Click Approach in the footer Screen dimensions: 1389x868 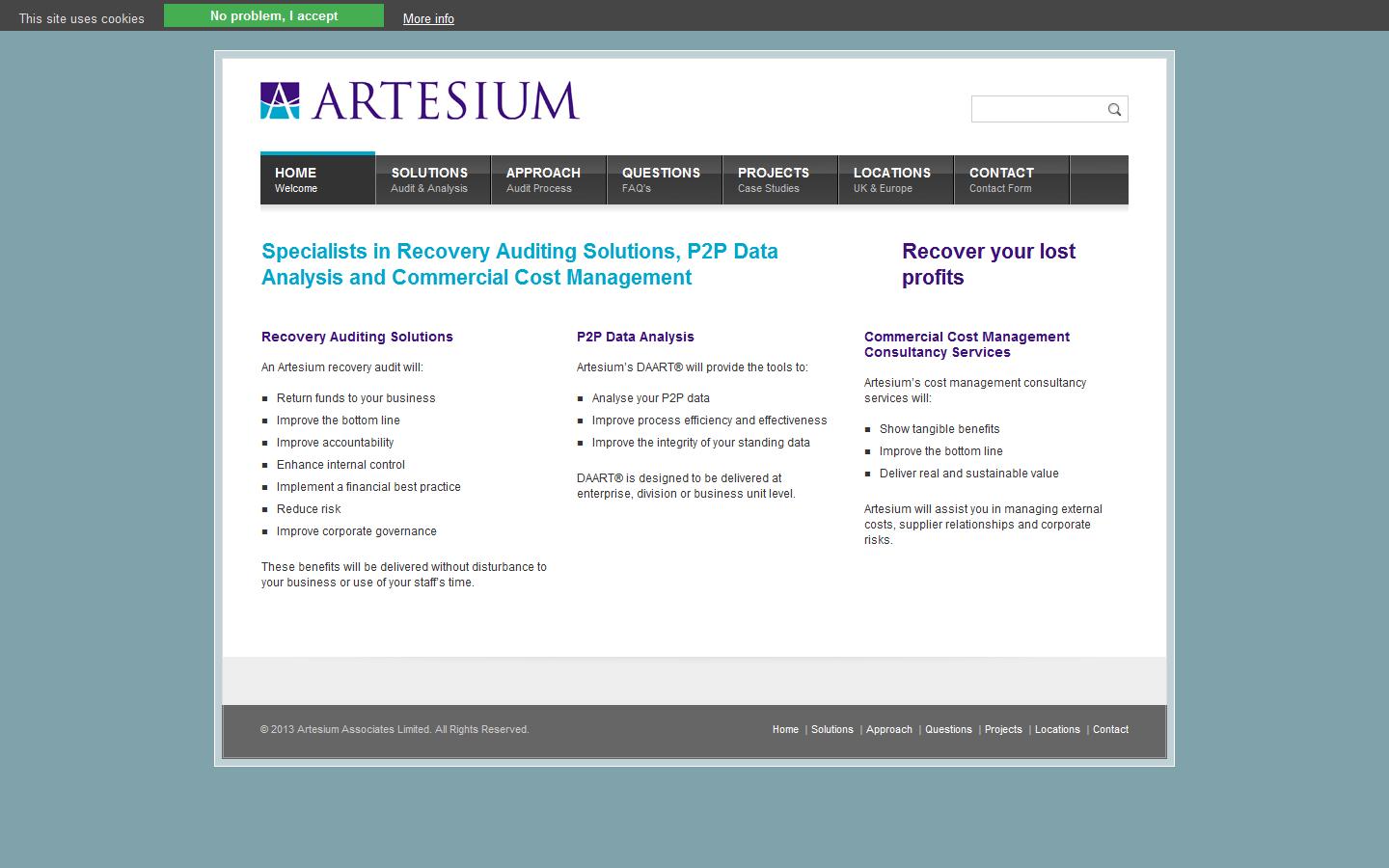pos(888,730)
